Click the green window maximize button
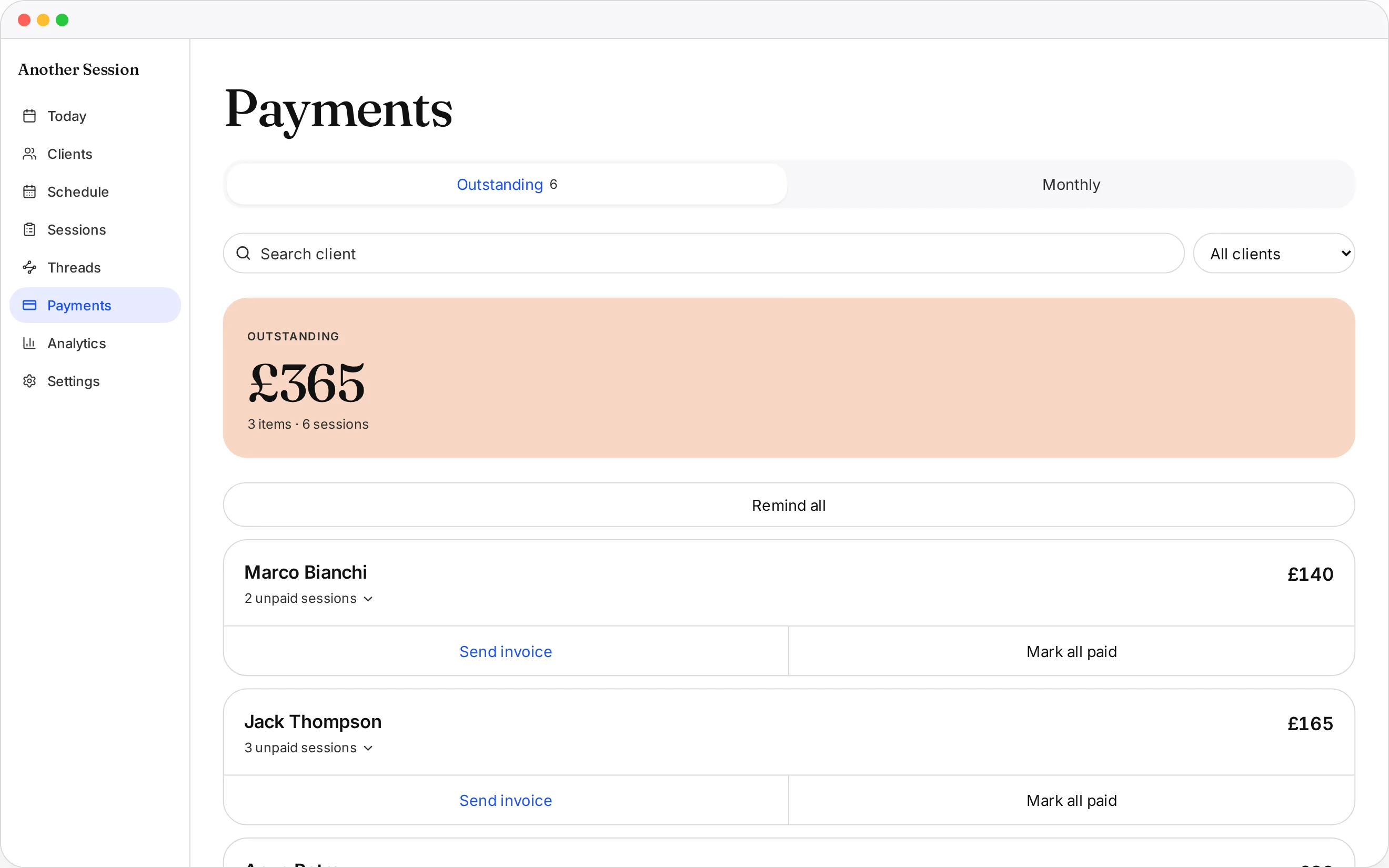This screenshot has width=1389, height=868. coord(62,20)
